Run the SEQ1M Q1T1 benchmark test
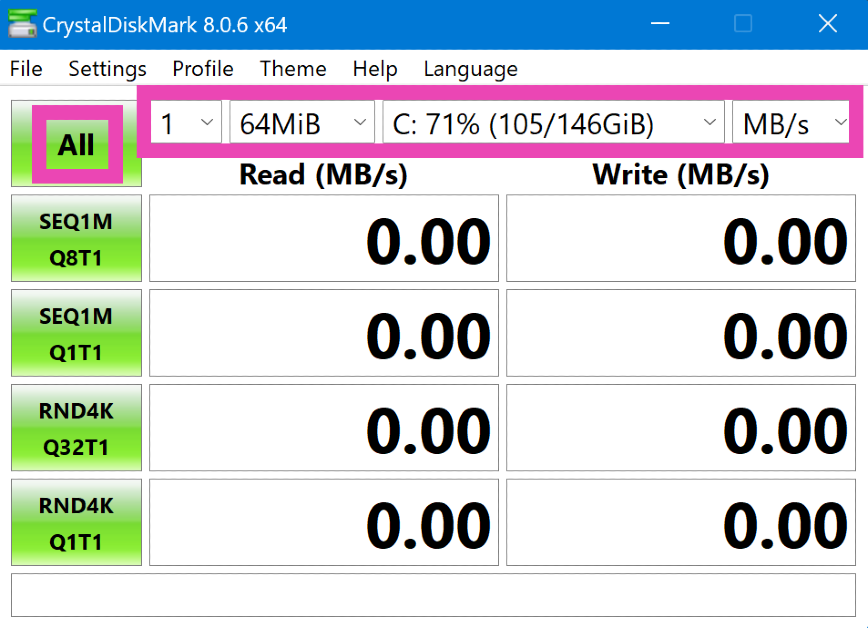Viewport: 868px width, 628px height. [x=76, y=334]
